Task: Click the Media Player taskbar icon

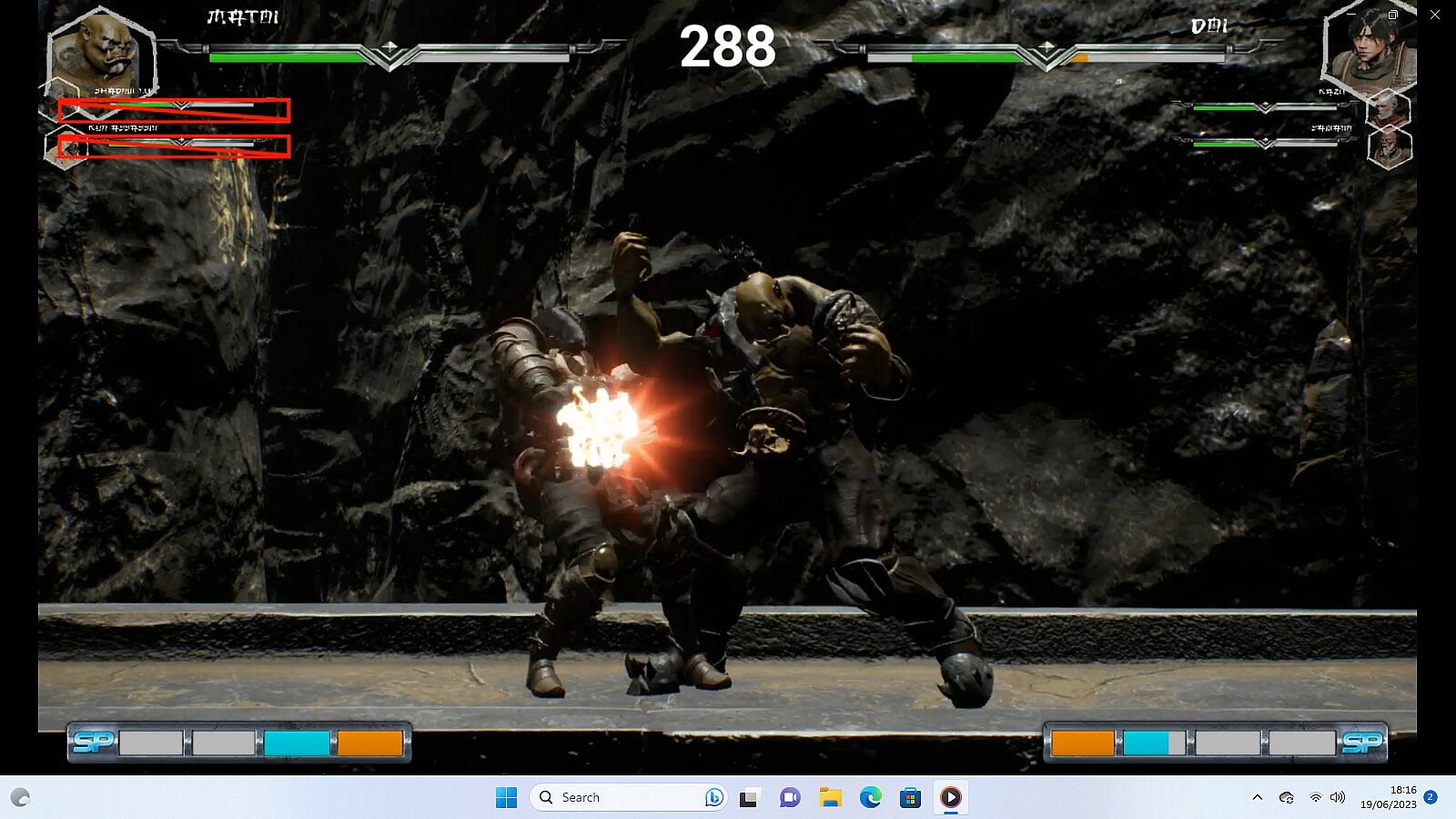Action: click(950, 798)
